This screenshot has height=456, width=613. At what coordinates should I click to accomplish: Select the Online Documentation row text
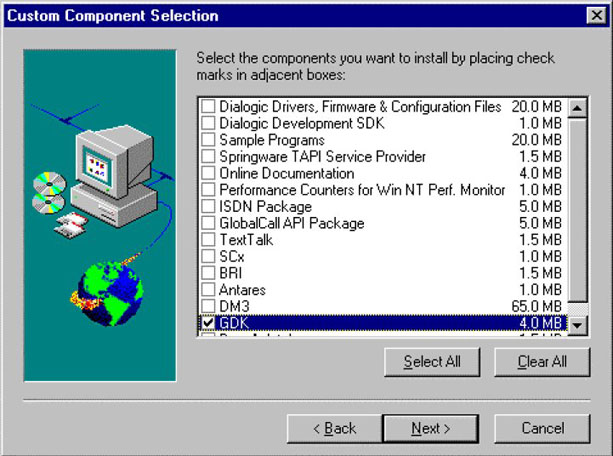coord(287,173)
